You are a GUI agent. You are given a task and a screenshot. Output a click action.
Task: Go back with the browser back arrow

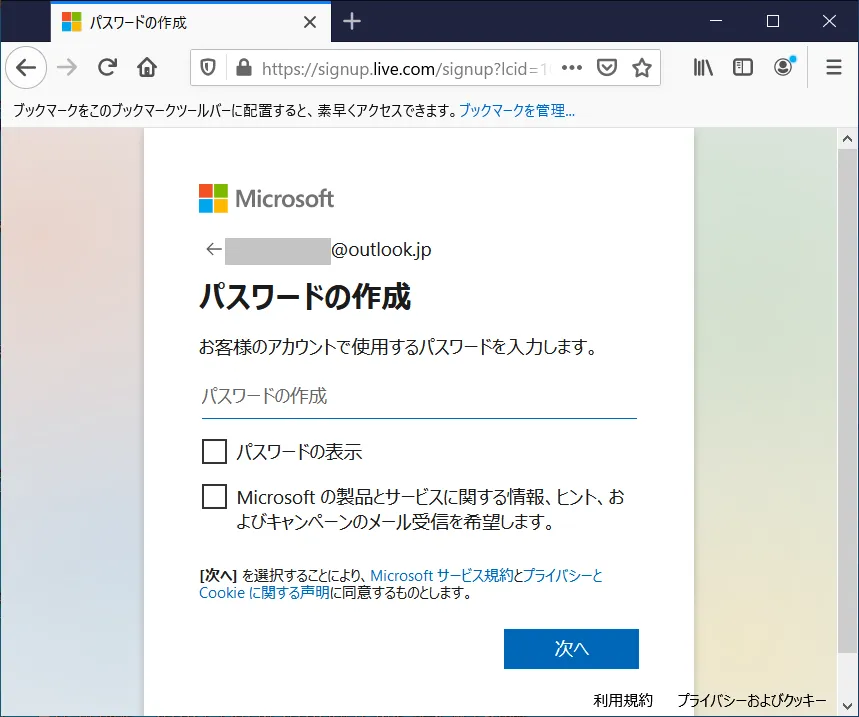pos(26,68)
